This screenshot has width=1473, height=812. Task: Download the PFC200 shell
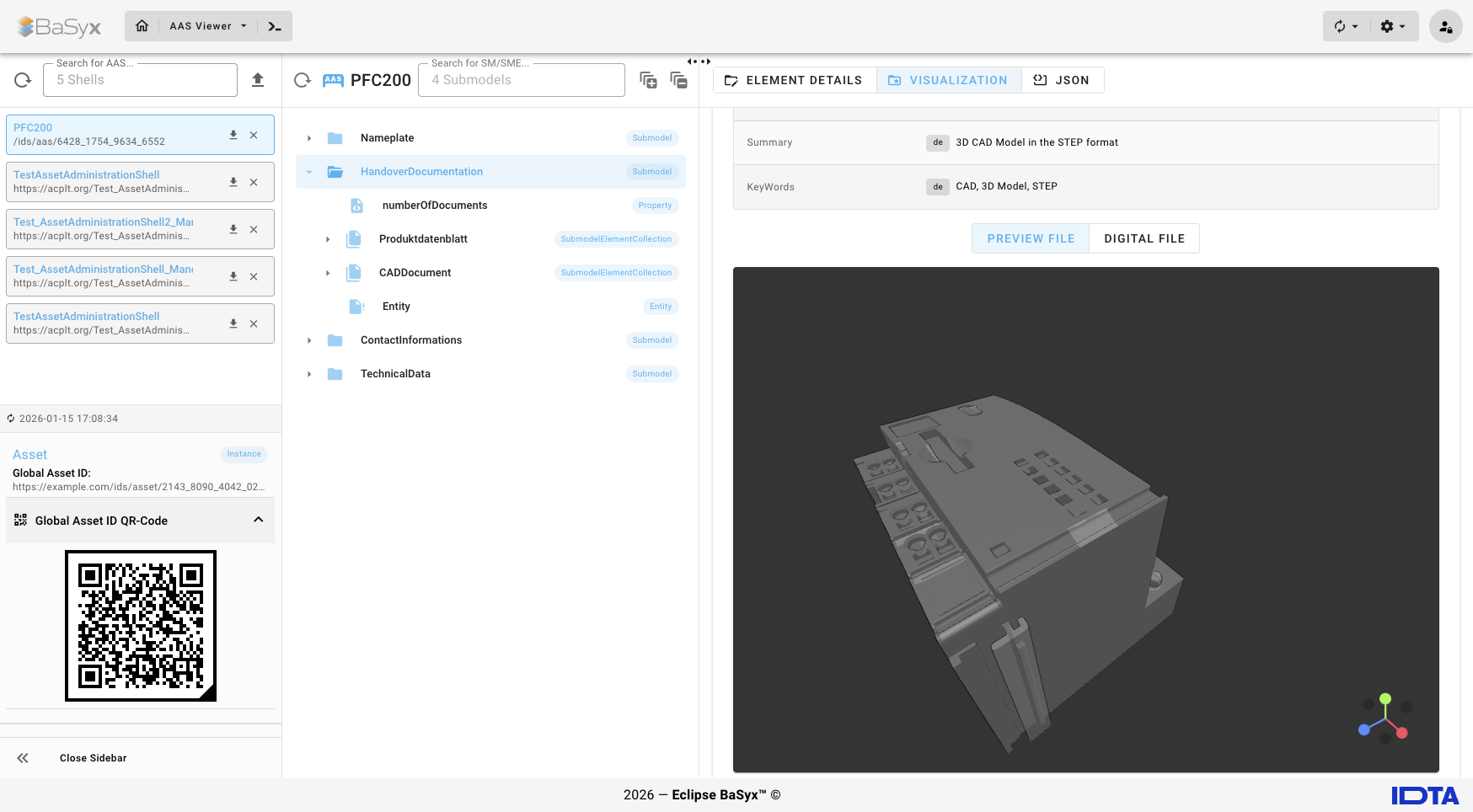(233, 134)
